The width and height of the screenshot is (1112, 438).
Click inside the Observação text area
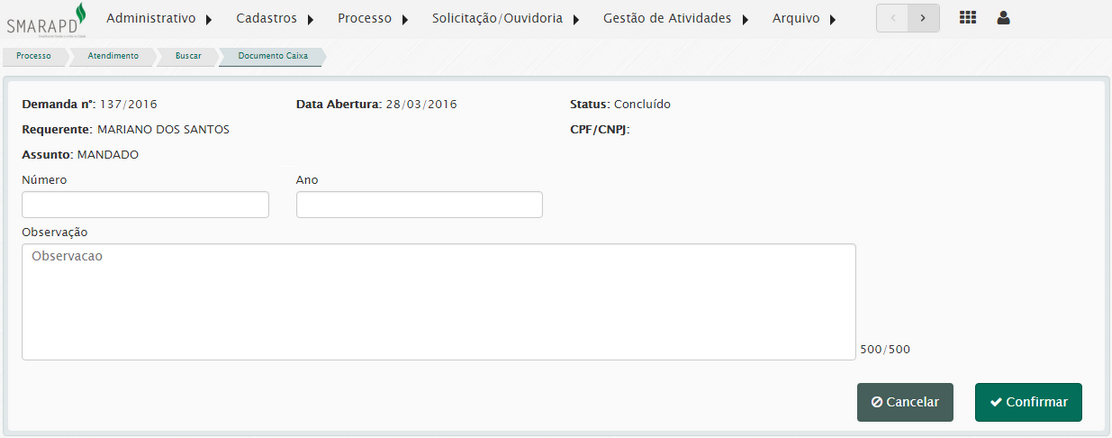click(x=438, y=301)
